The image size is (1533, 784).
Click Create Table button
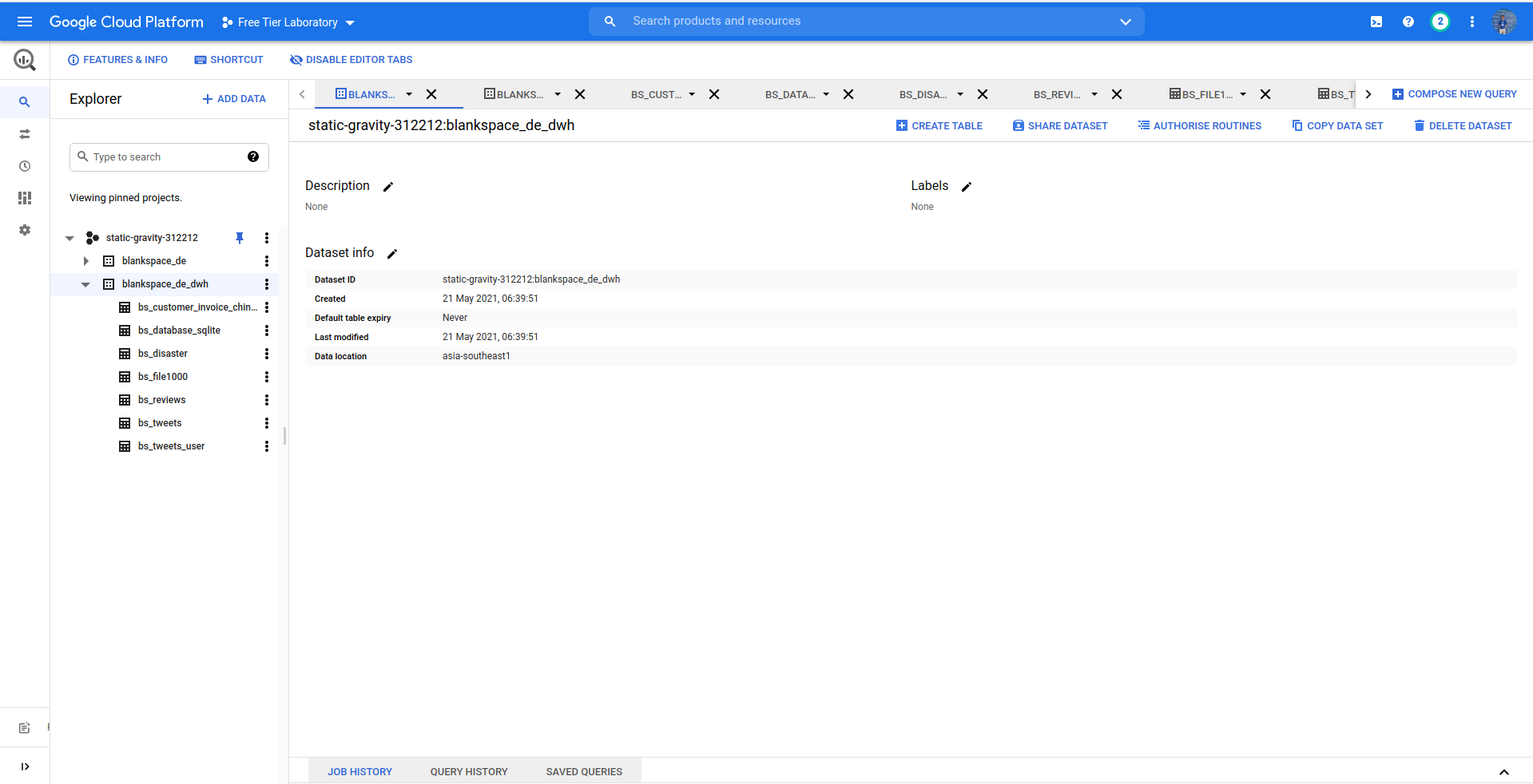point(939,126)
